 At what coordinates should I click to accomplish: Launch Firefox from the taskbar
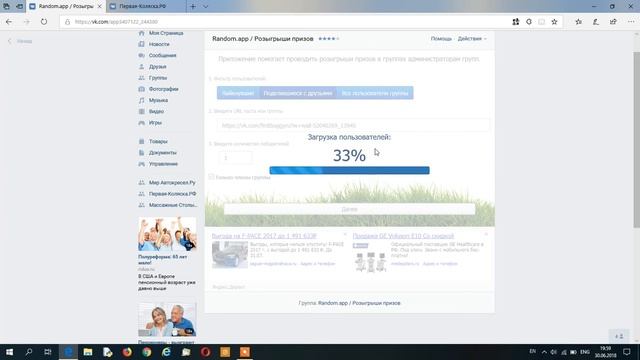[x=127, y=352]
